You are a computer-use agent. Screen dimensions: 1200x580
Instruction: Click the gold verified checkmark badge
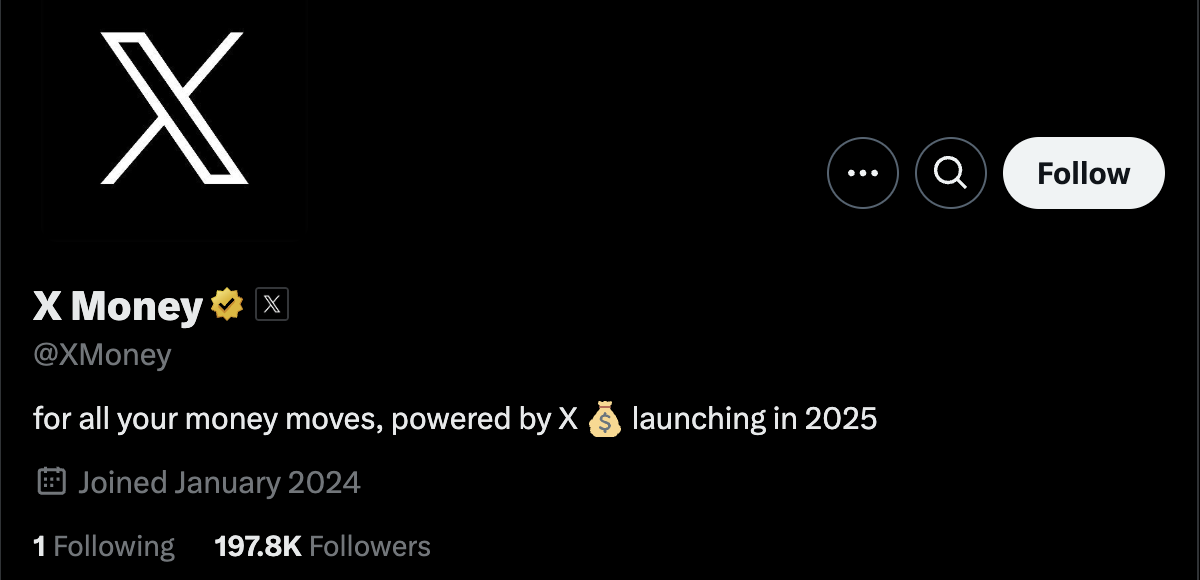tap(227, 305)
